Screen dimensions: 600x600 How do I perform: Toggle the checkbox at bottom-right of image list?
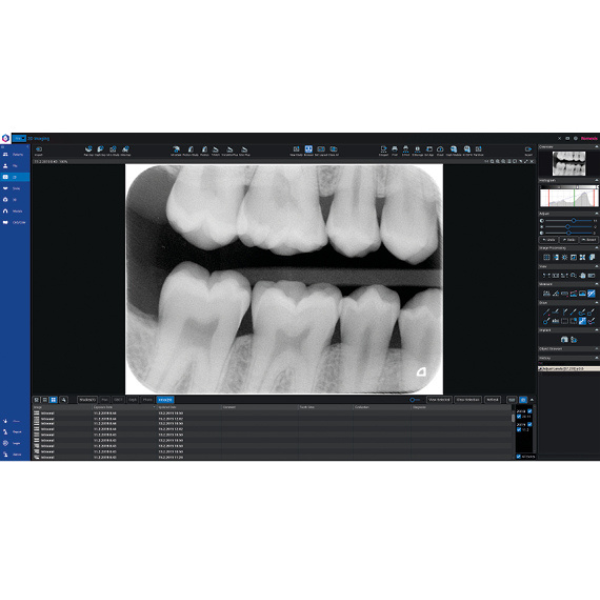(x=518, y=456)
